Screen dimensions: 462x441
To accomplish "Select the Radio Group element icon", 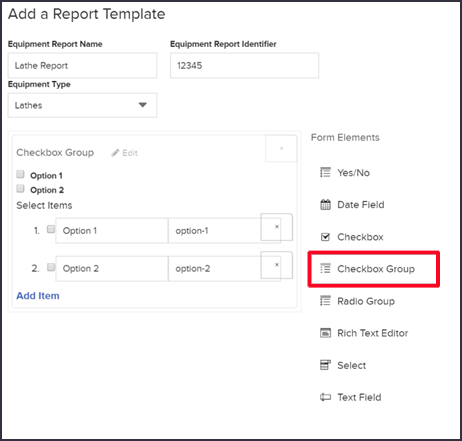I will coord(325,301).
